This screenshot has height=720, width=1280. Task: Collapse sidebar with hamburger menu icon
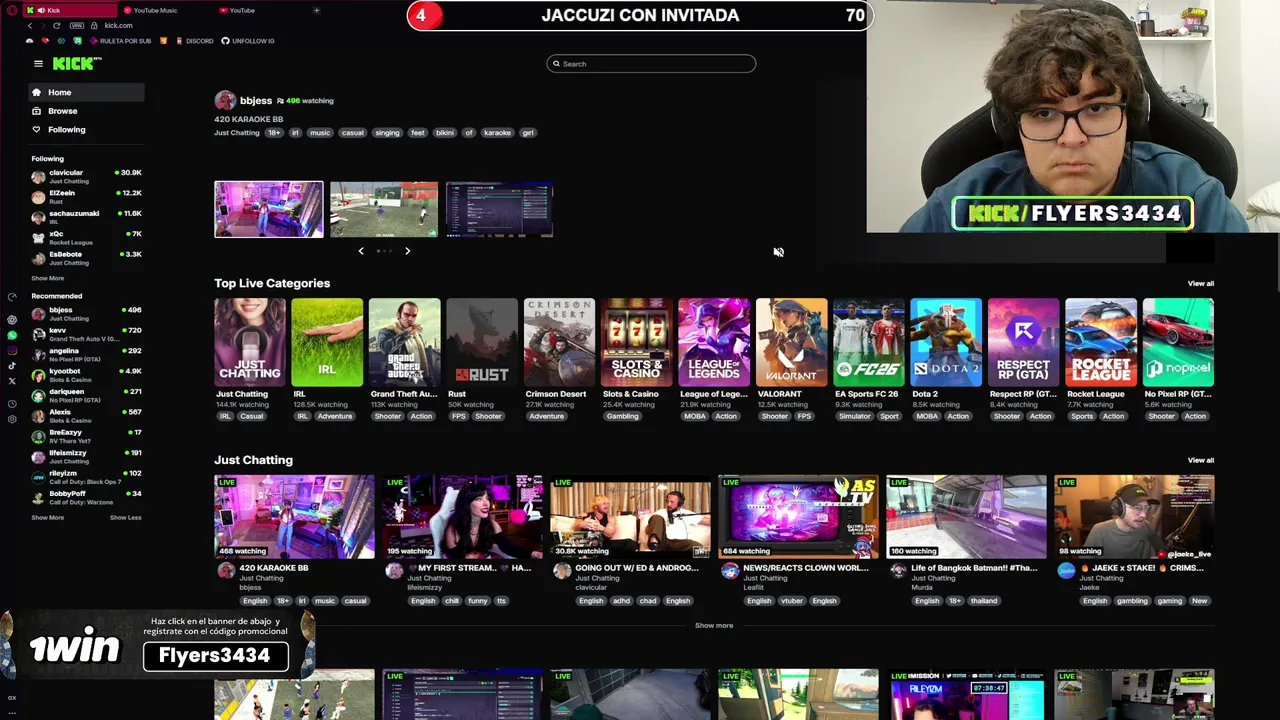pos(38,64)
